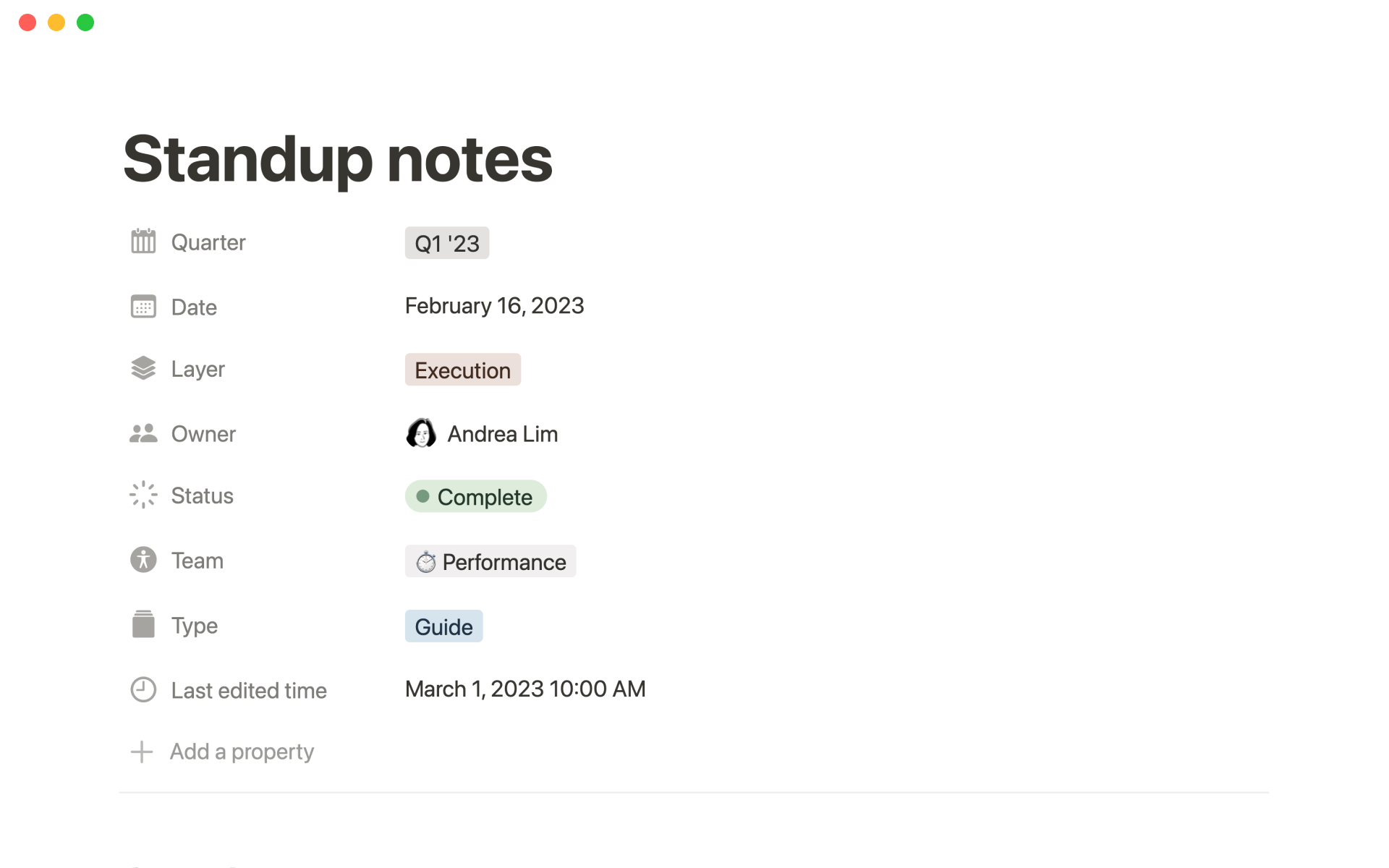This screenshot has height=868, width=1389.
Task: Click the Andrea Lim avatar
Action: 421,433
